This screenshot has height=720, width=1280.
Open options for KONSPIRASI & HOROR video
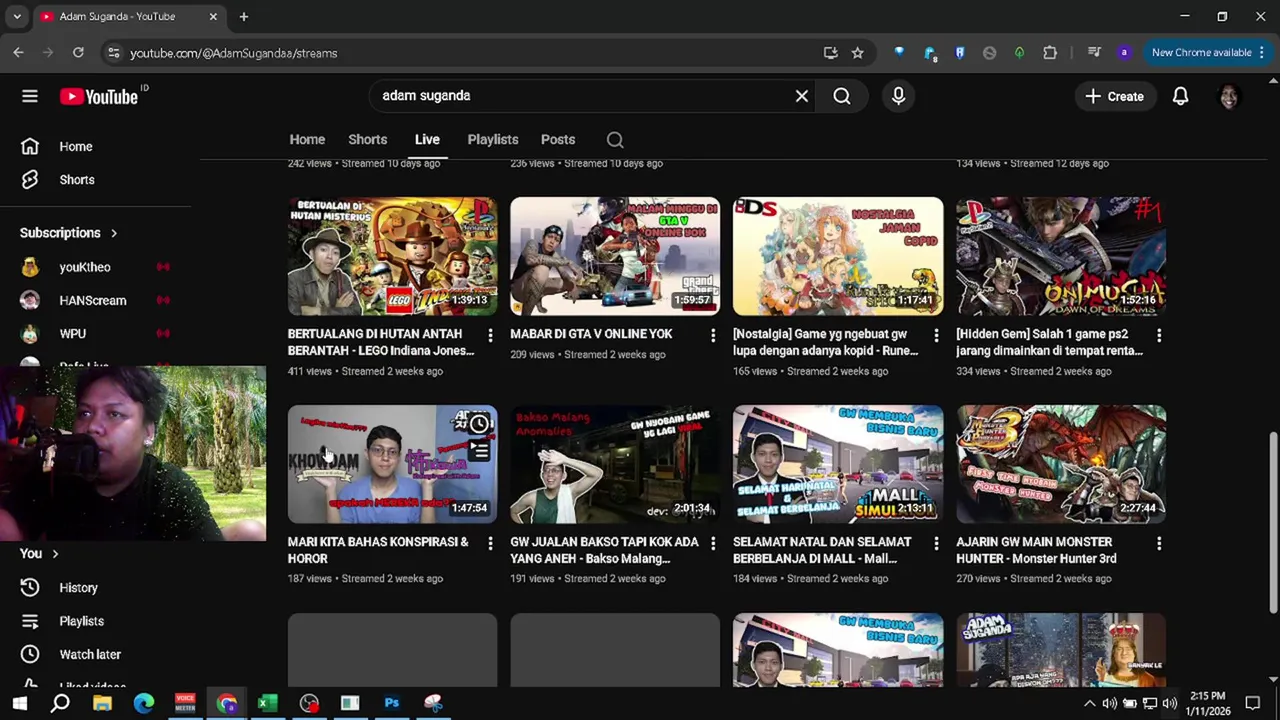490,543
